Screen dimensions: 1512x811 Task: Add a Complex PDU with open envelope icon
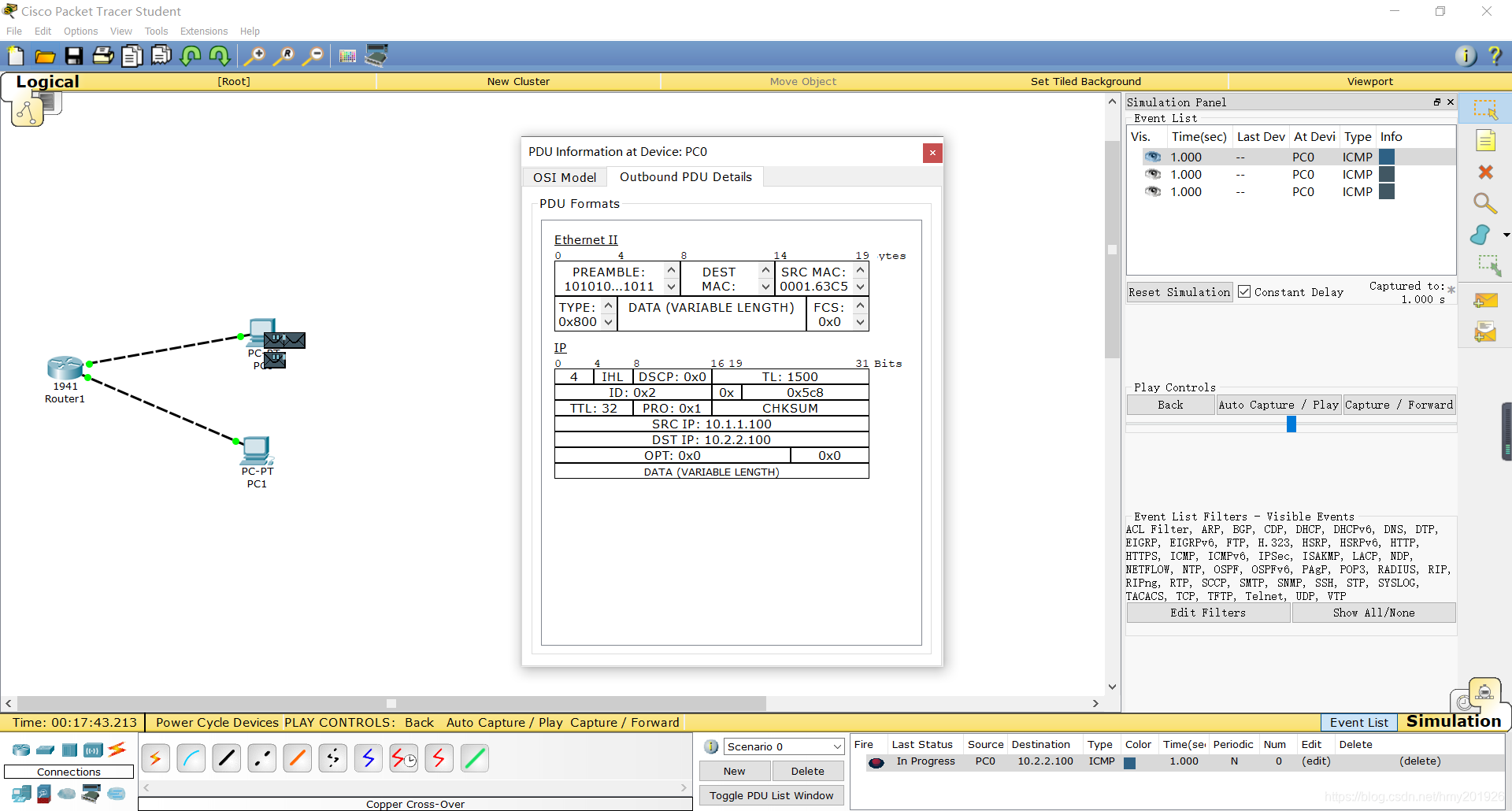point(1485,332)
